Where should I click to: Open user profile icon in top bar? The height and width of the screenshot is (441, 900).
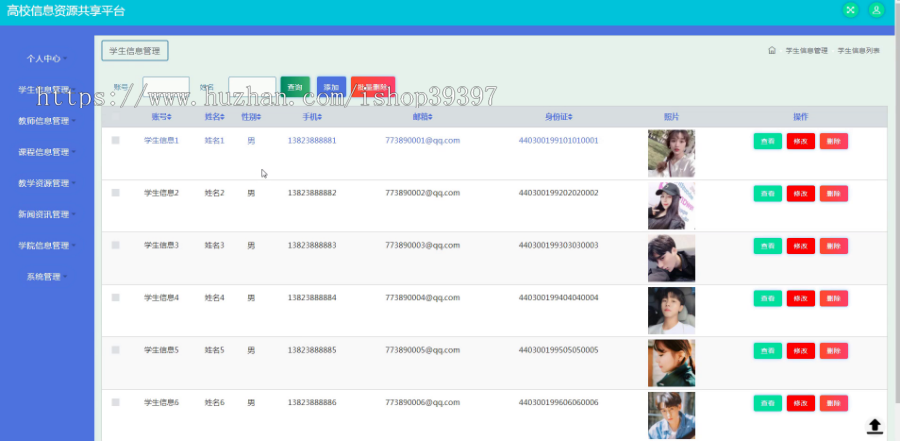coord(876,10)
